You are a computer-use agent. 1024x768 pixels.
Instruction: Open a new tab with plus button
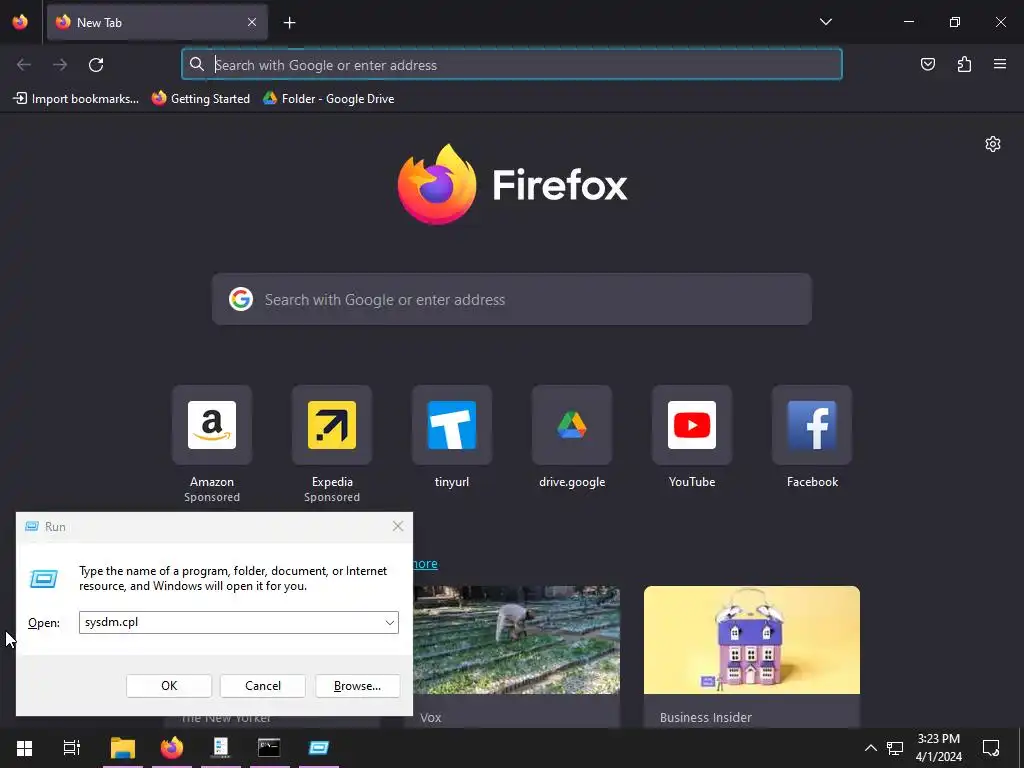[x=289, y=23]
